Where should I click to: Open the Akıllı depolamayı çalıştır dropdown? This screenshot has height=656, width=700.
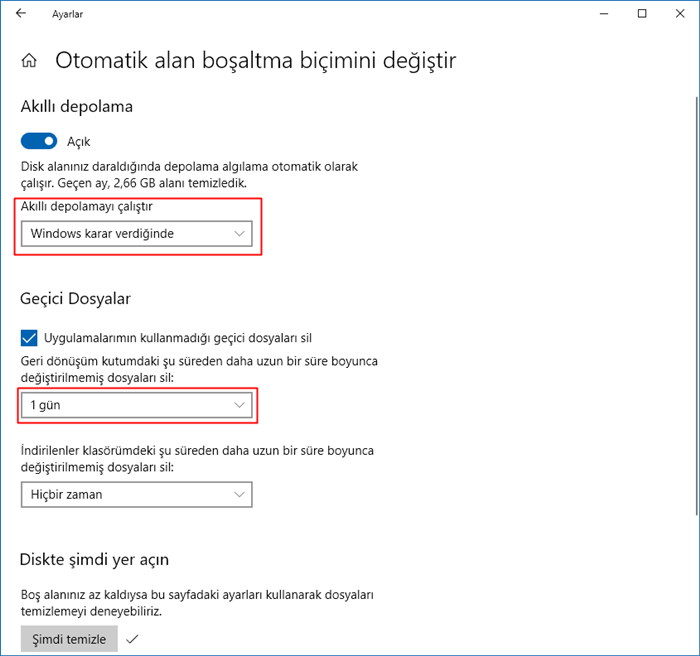[x=137, y=234]
